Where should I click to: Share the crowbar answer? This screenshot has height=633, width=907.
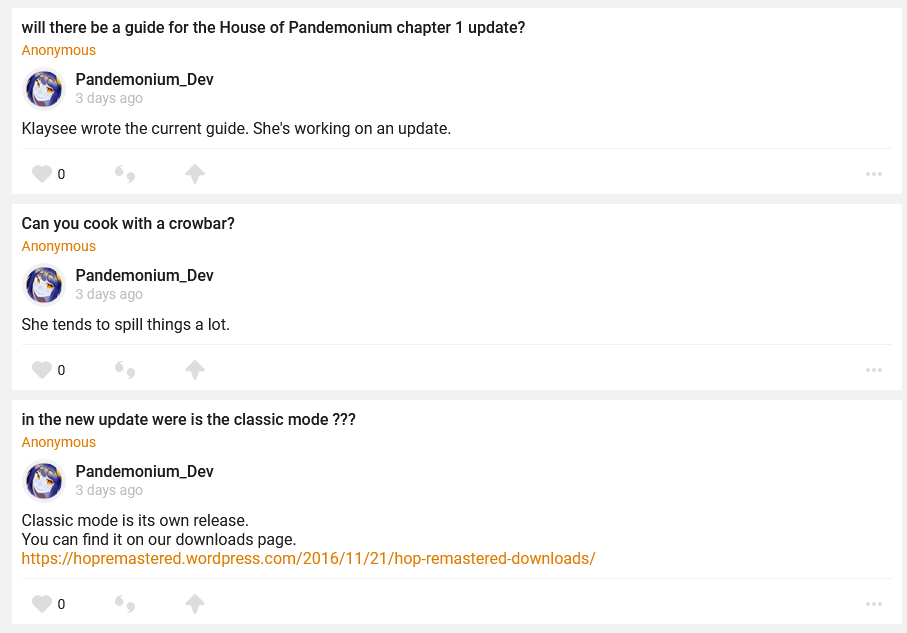click(195, 370)
